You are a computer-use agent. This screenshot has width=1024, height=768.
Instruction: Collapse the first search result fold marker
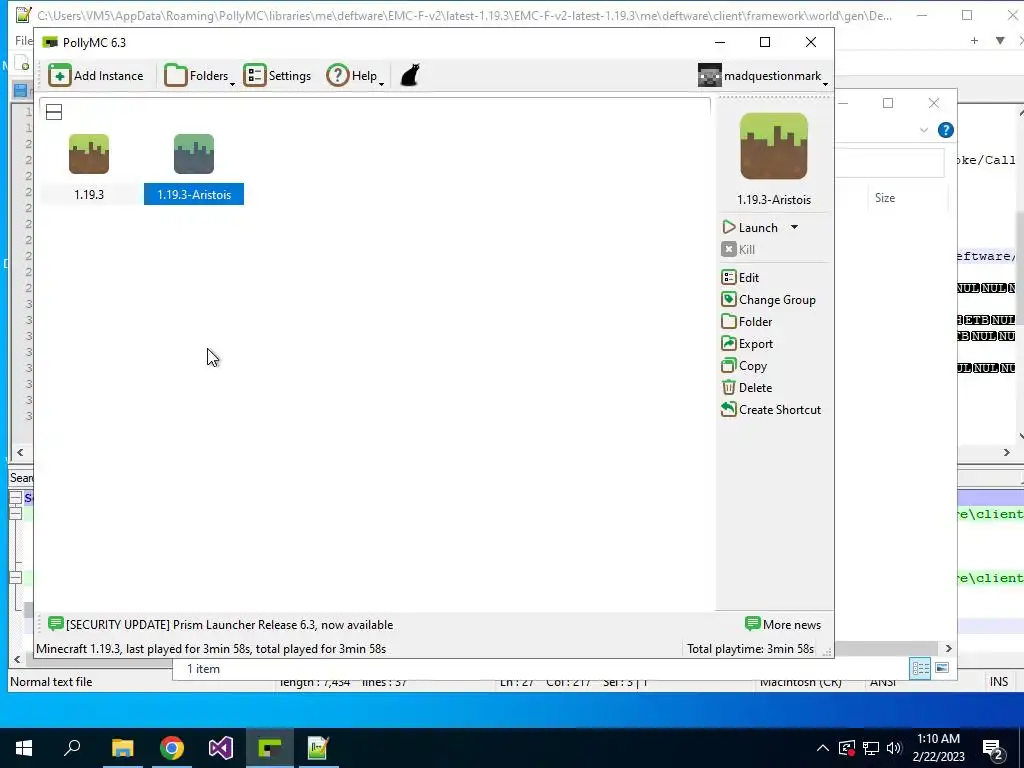click(x=16, y=498)
